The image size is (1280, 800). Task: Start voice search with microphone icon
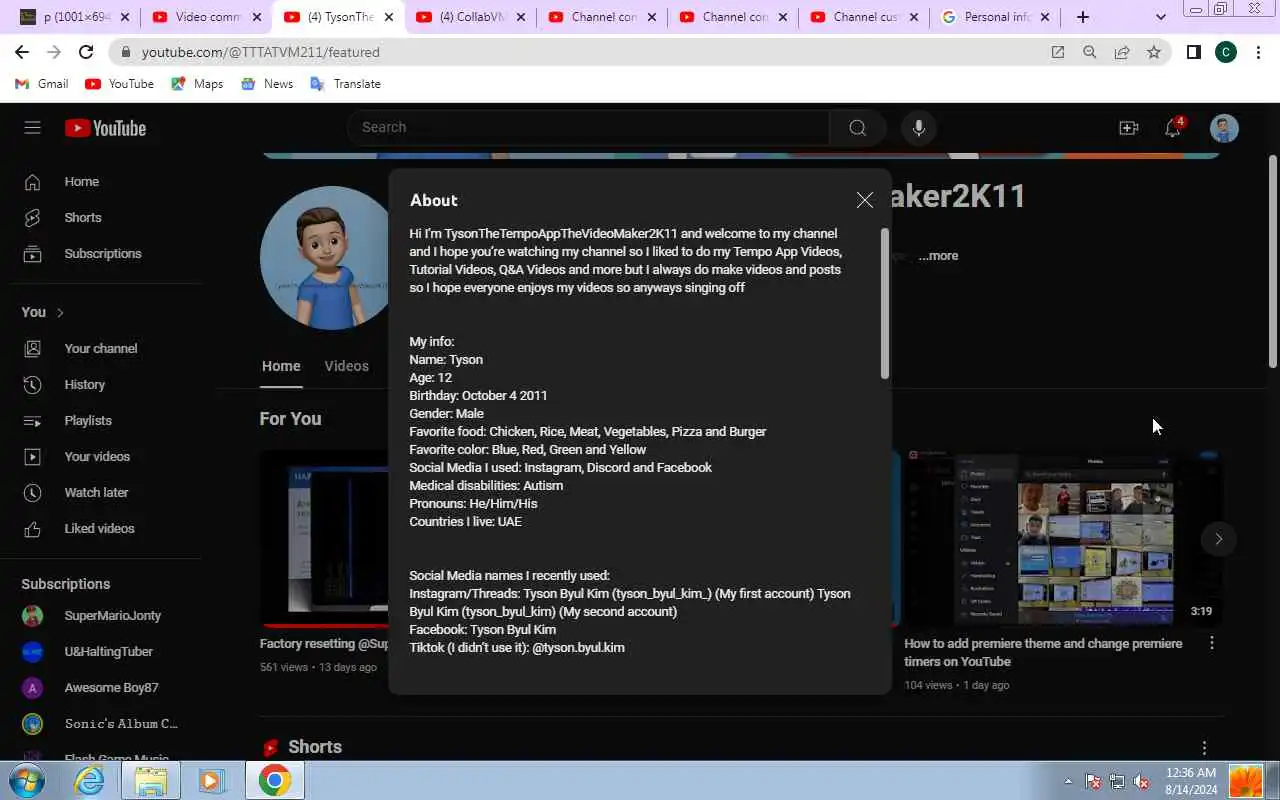918,127
